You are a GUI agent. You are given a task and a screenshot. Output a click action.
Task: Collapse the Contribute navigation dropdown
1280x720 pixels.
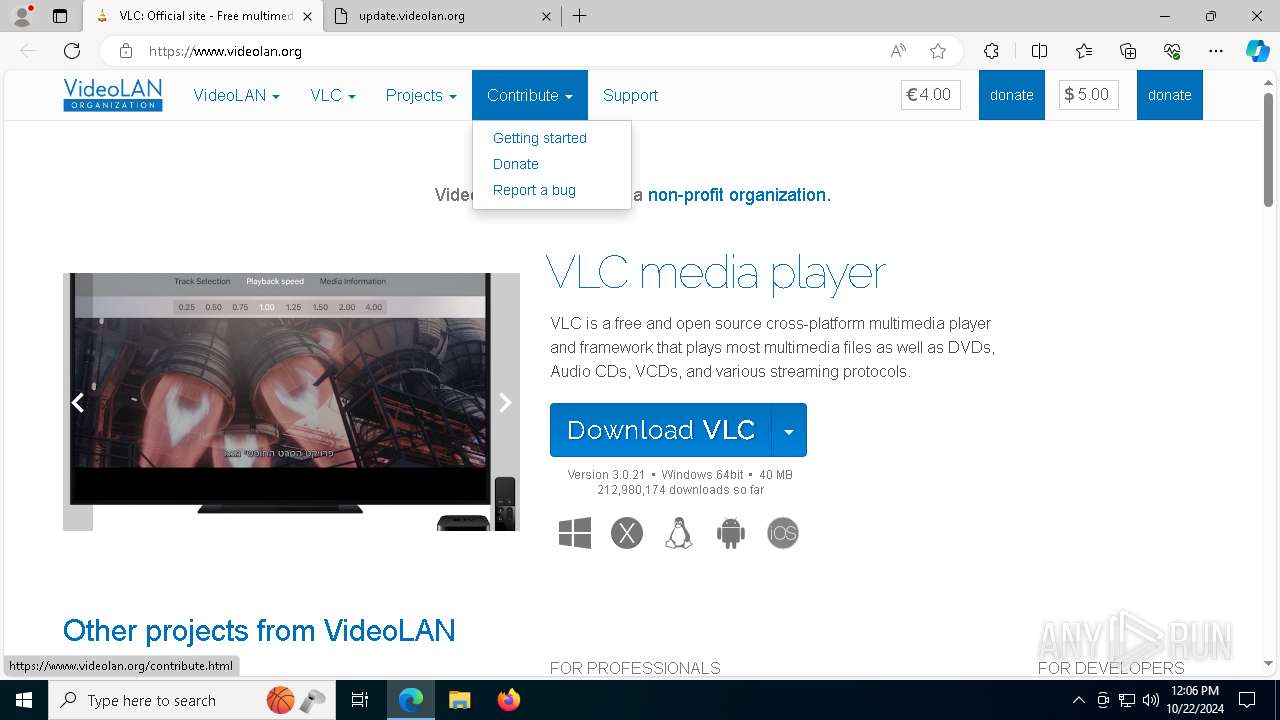click(530, 95)
